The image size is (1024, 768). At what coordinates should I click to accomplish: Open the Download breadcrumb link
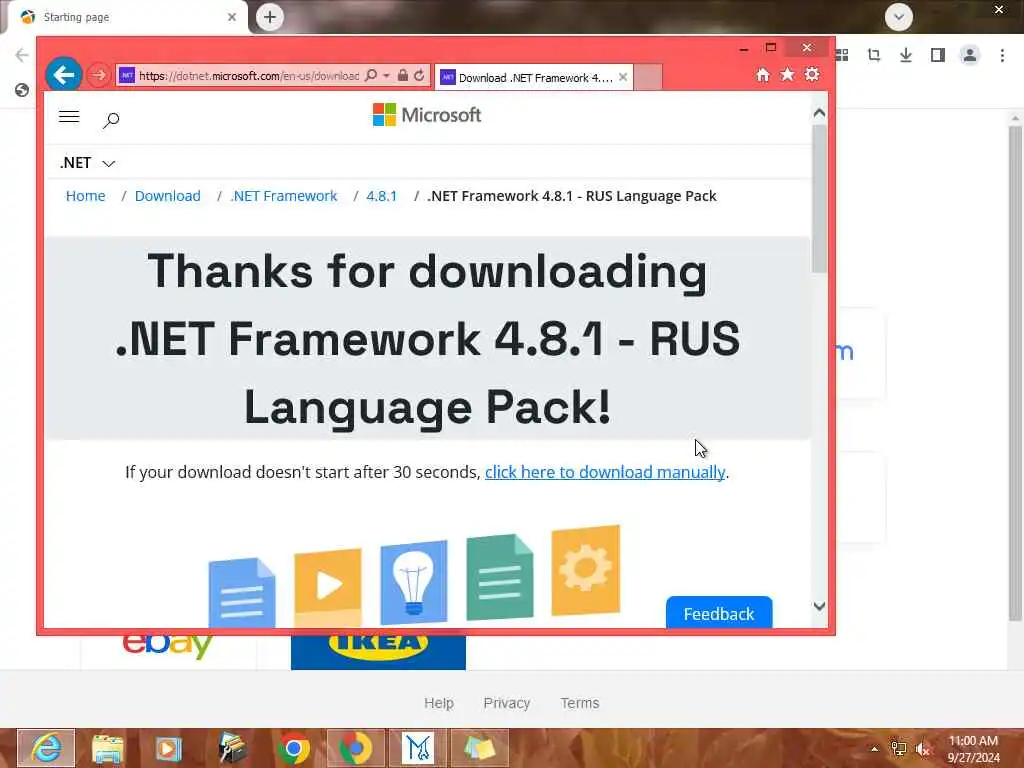click(x=168, y=196)
